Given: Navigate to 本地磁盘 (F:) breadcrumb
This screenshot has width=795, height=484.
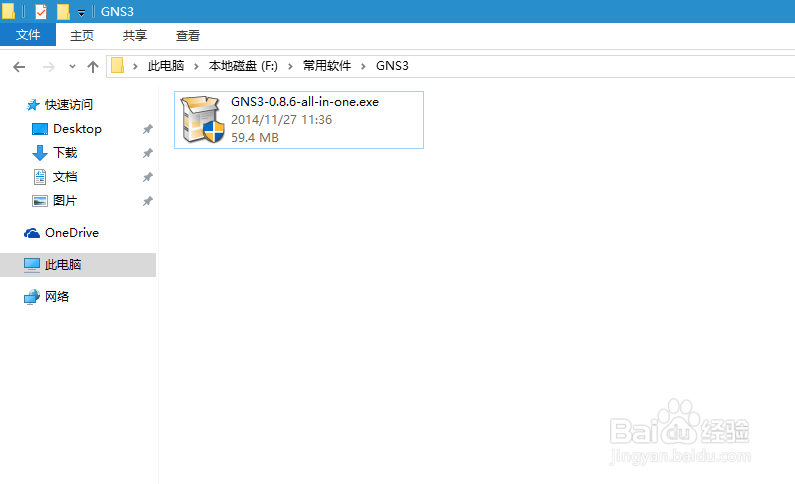Looking at the screenshot, I should tap(243, 66).
